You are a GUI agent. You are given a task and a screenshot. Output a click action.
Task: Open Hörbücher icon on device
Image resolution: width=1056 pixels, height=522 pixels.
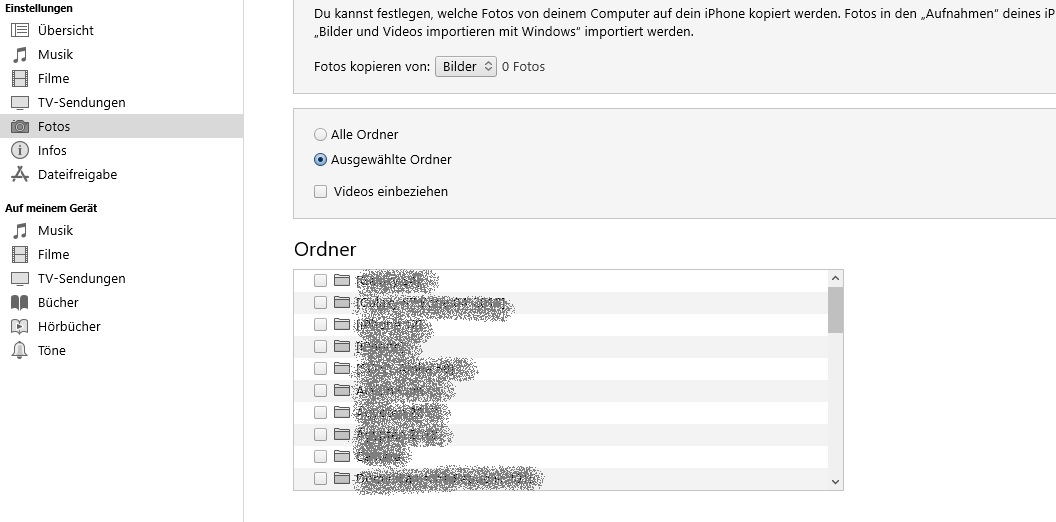point(20,326)
